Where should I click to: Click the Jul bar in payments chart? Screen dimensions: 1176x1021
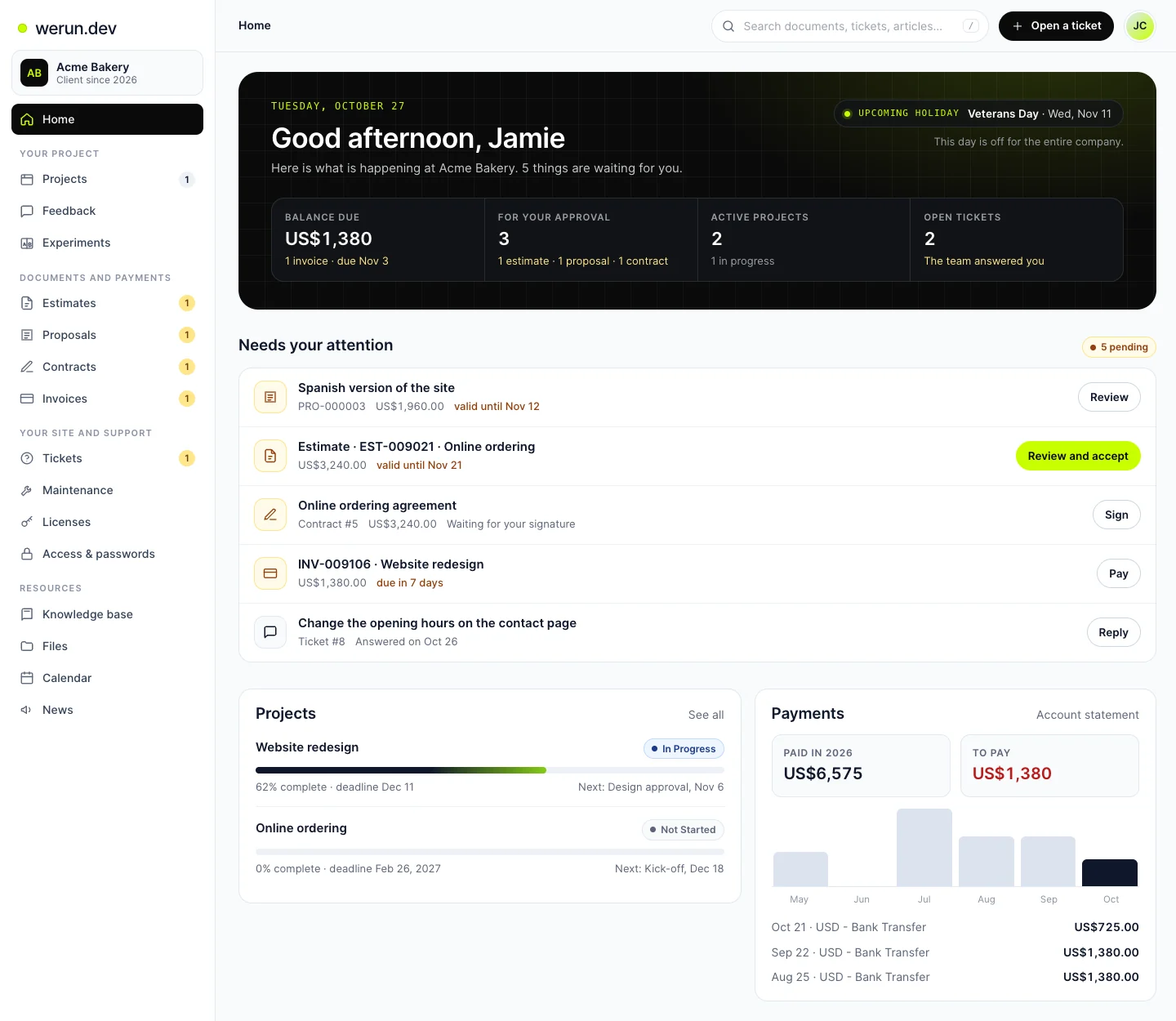point(924,847)
